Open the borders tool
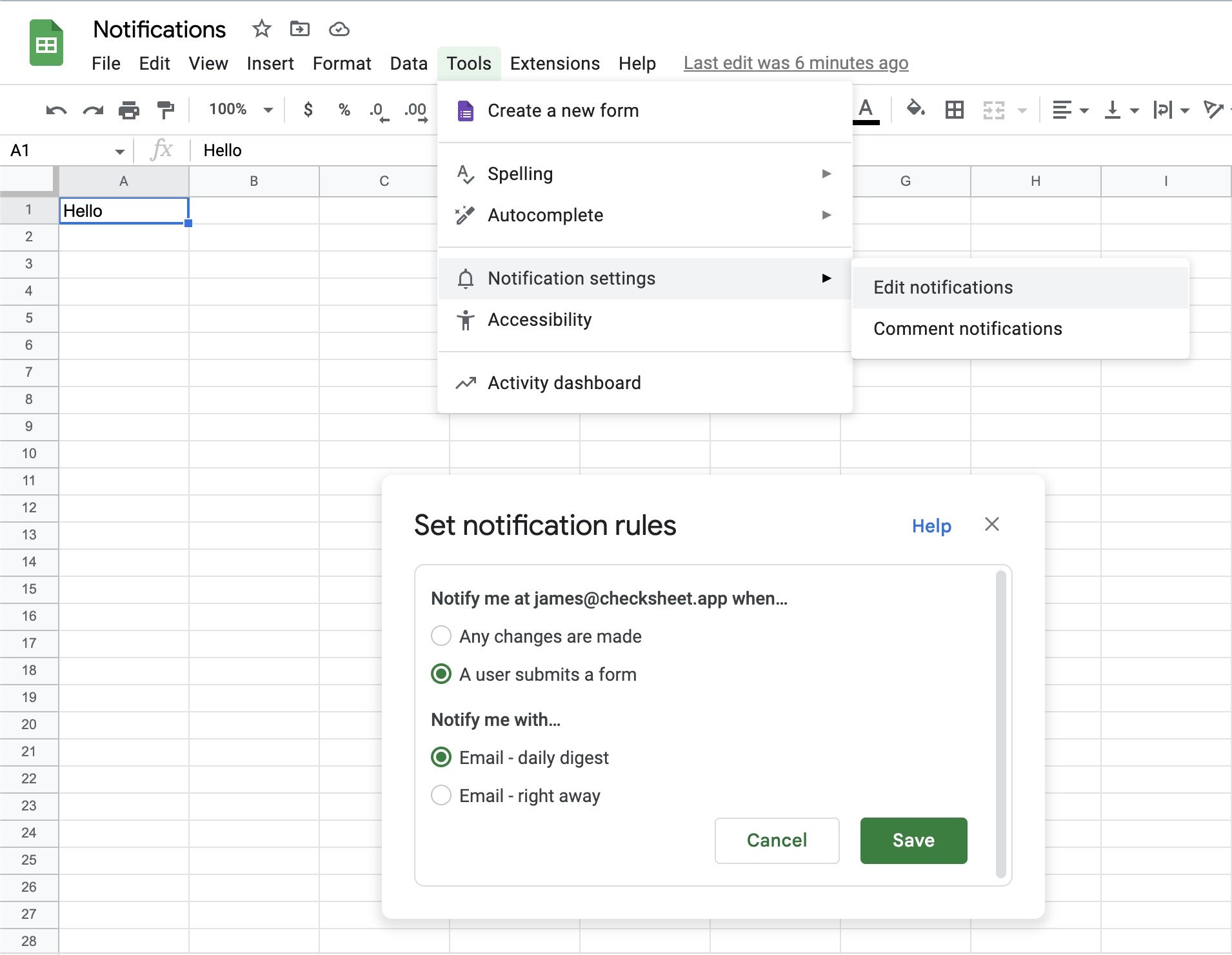 pos(955,110)
